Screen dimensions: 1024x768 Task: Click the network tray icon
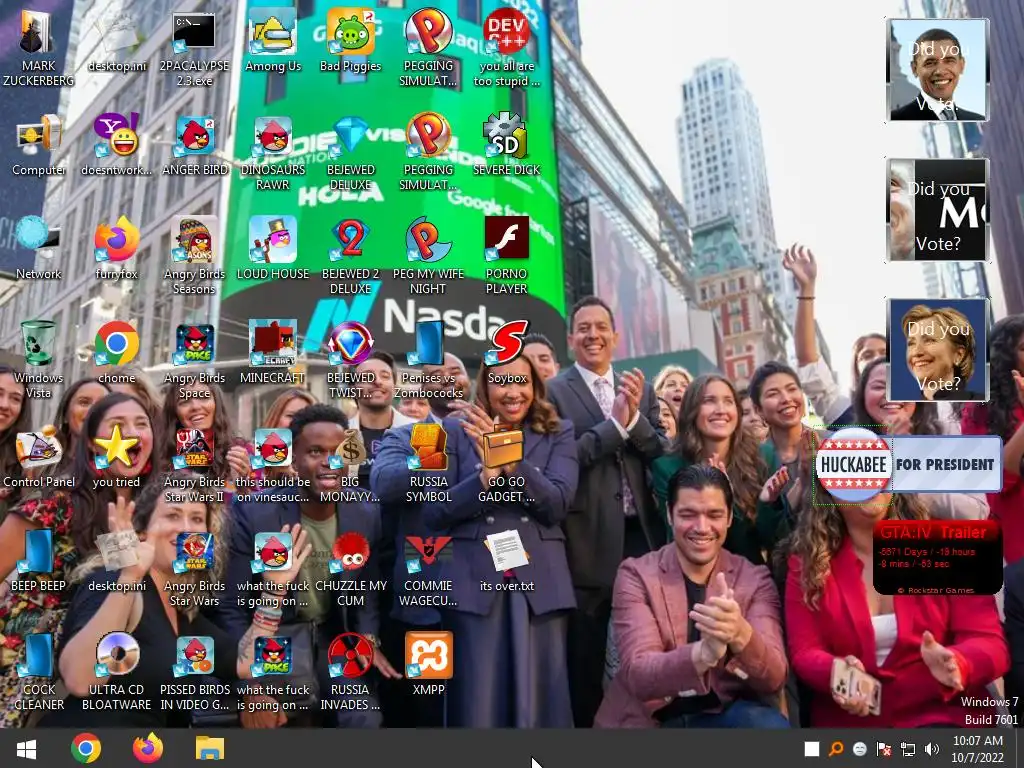click(908, 749)
